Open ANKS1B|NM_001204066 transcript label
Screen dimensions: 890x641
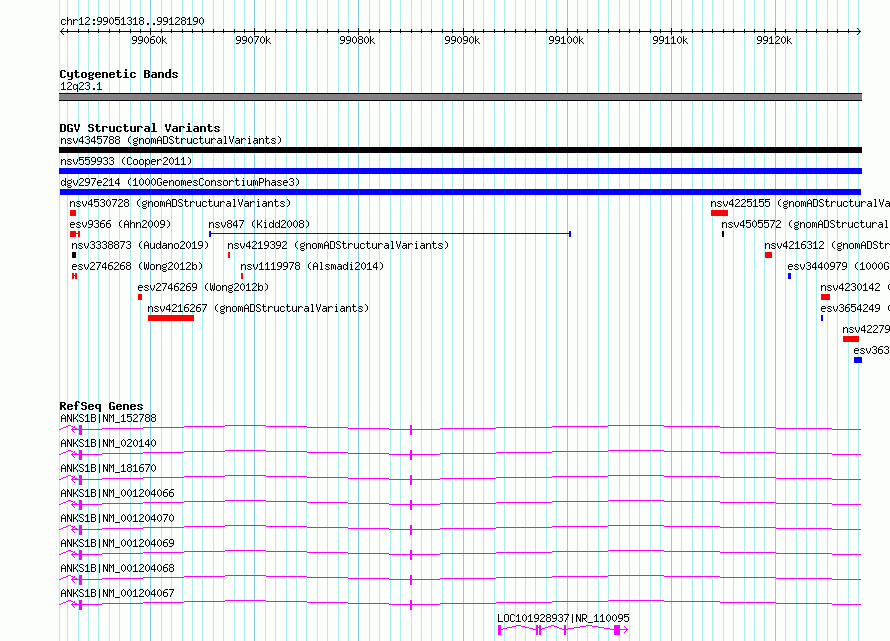pyautogui.click(x=117, y=493)
